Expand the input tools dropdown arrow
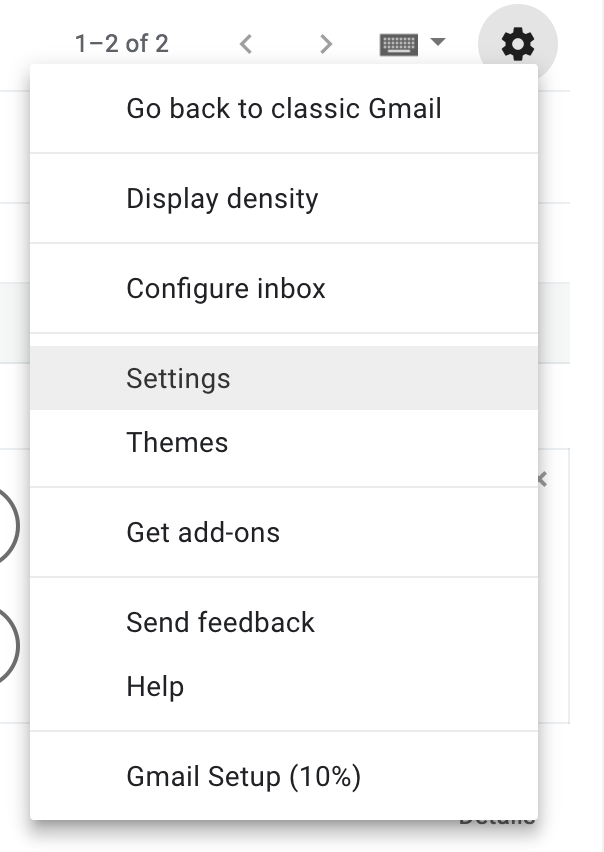This screenshot has width=604, height=852. [437, 43]
